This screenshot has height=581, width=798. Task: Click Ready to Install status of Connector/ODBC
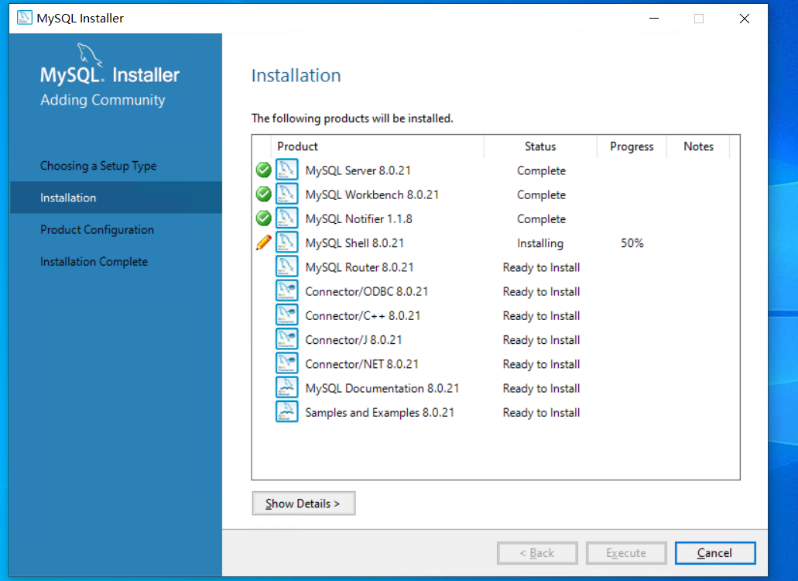pyautogui.click(x=541, y=292)
